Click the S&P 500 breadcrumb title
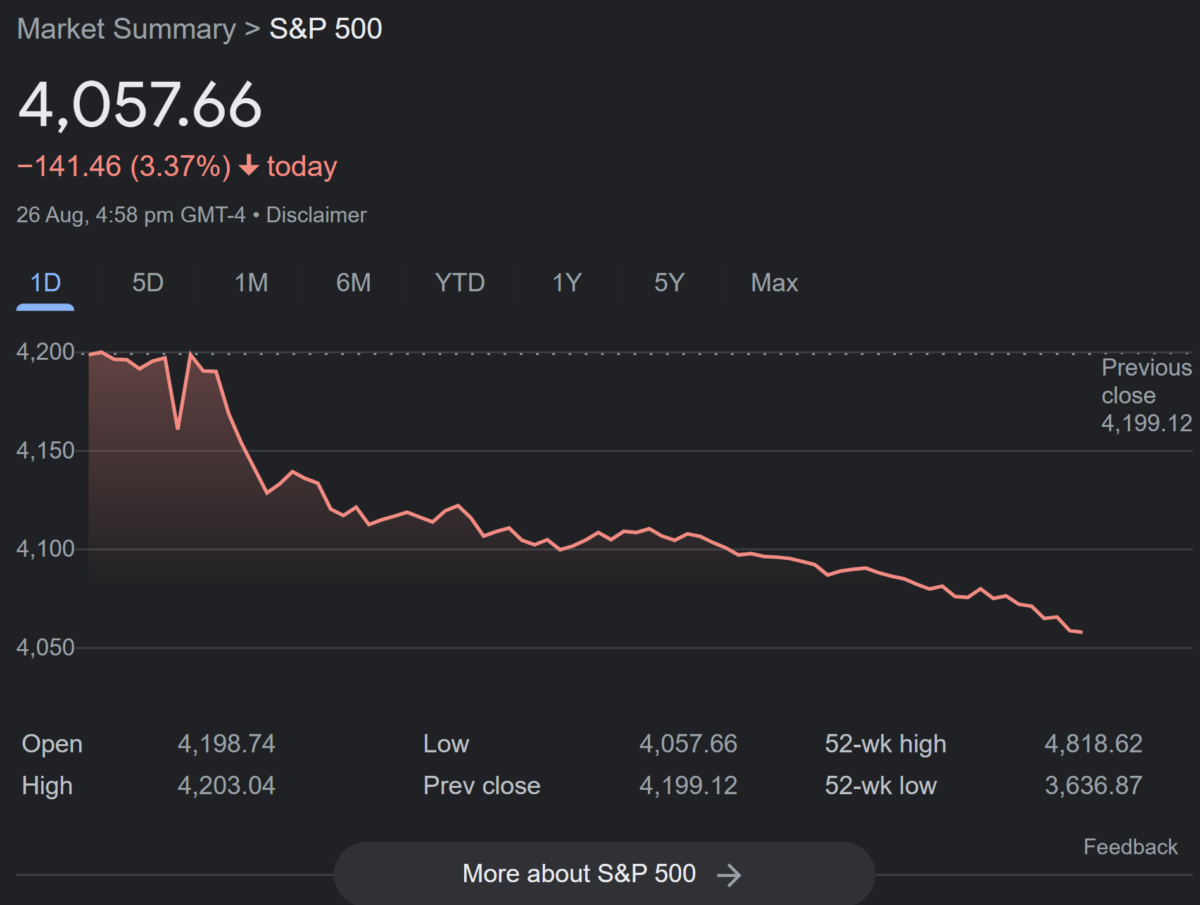Screen dimensions: 1200x905 click(326, 29)
